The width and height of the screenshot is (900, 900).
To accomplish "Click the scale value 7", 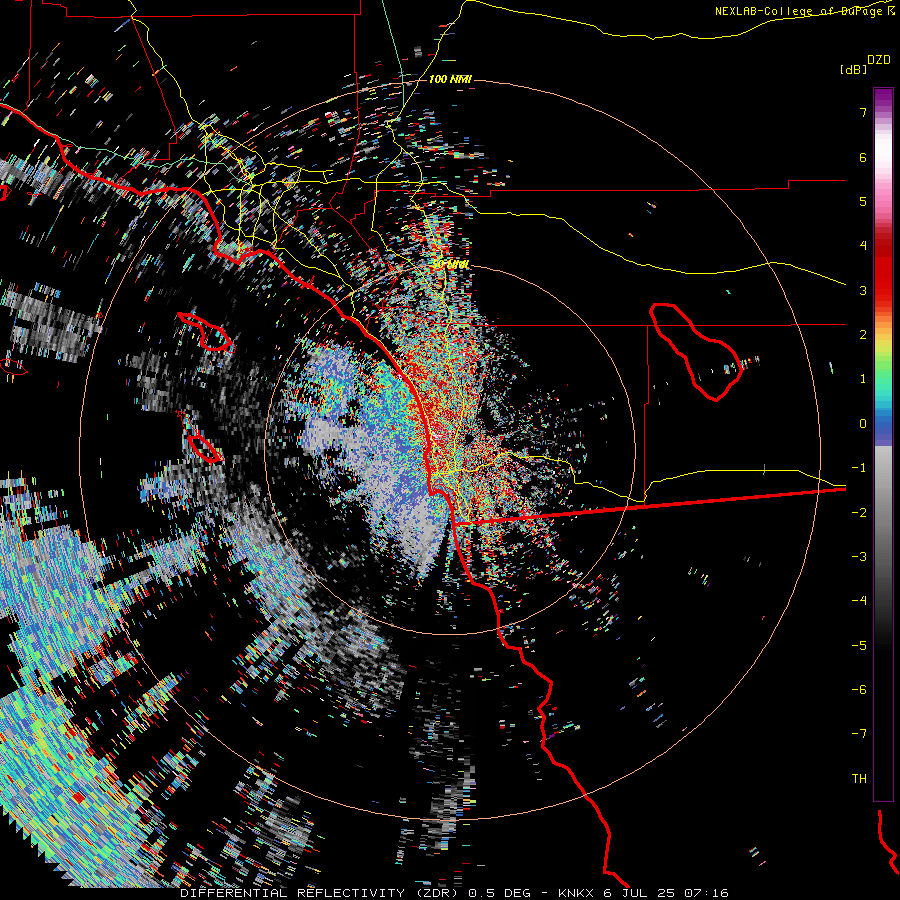I will 863,112.
